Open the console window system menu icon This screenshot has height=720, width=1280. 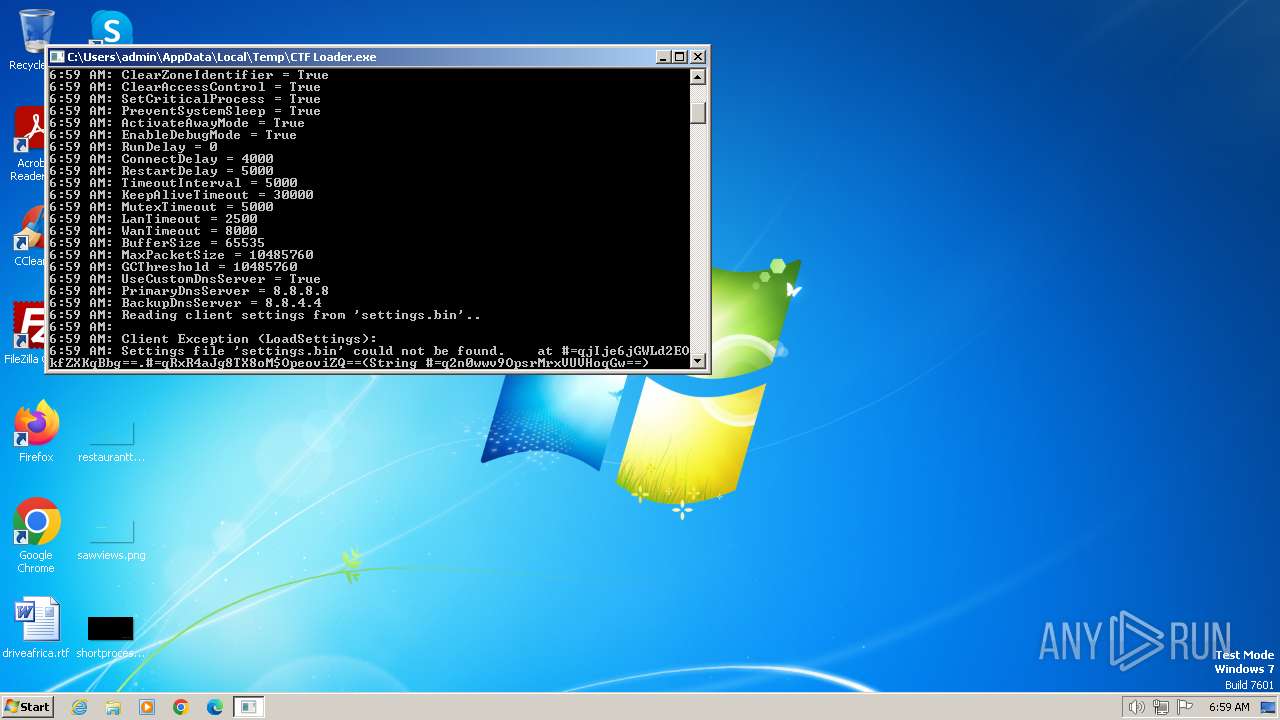[x=57, y=57]
